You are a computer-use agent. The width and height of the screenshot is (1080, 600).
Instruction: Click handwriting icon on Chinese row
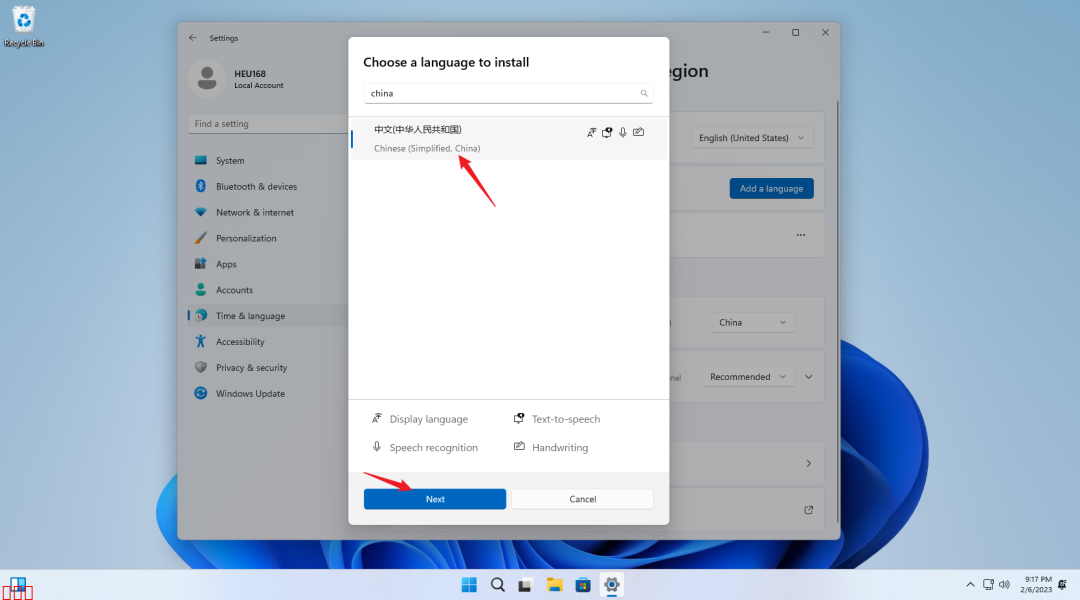click(x=638, y=132)
